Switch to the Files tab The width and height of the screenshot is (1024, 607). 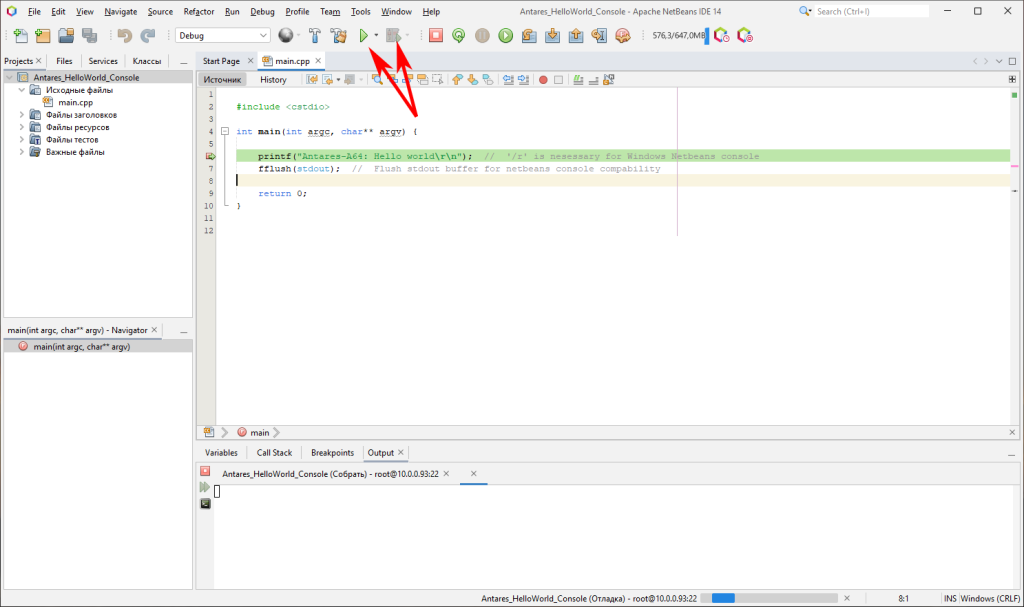click(64, 61)
